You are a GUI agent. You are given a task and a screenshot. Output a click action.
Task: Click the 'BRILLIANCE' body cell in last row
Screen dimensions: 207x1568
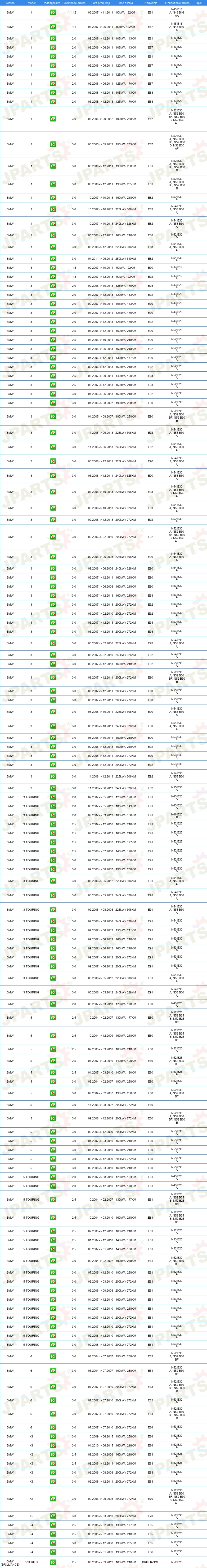click(151, 1562)
